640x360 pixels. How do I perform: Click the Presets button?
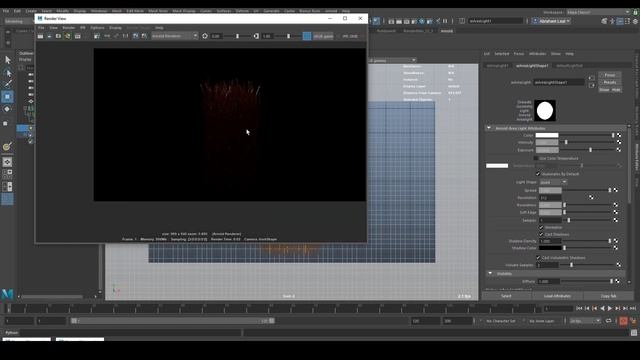610,82
